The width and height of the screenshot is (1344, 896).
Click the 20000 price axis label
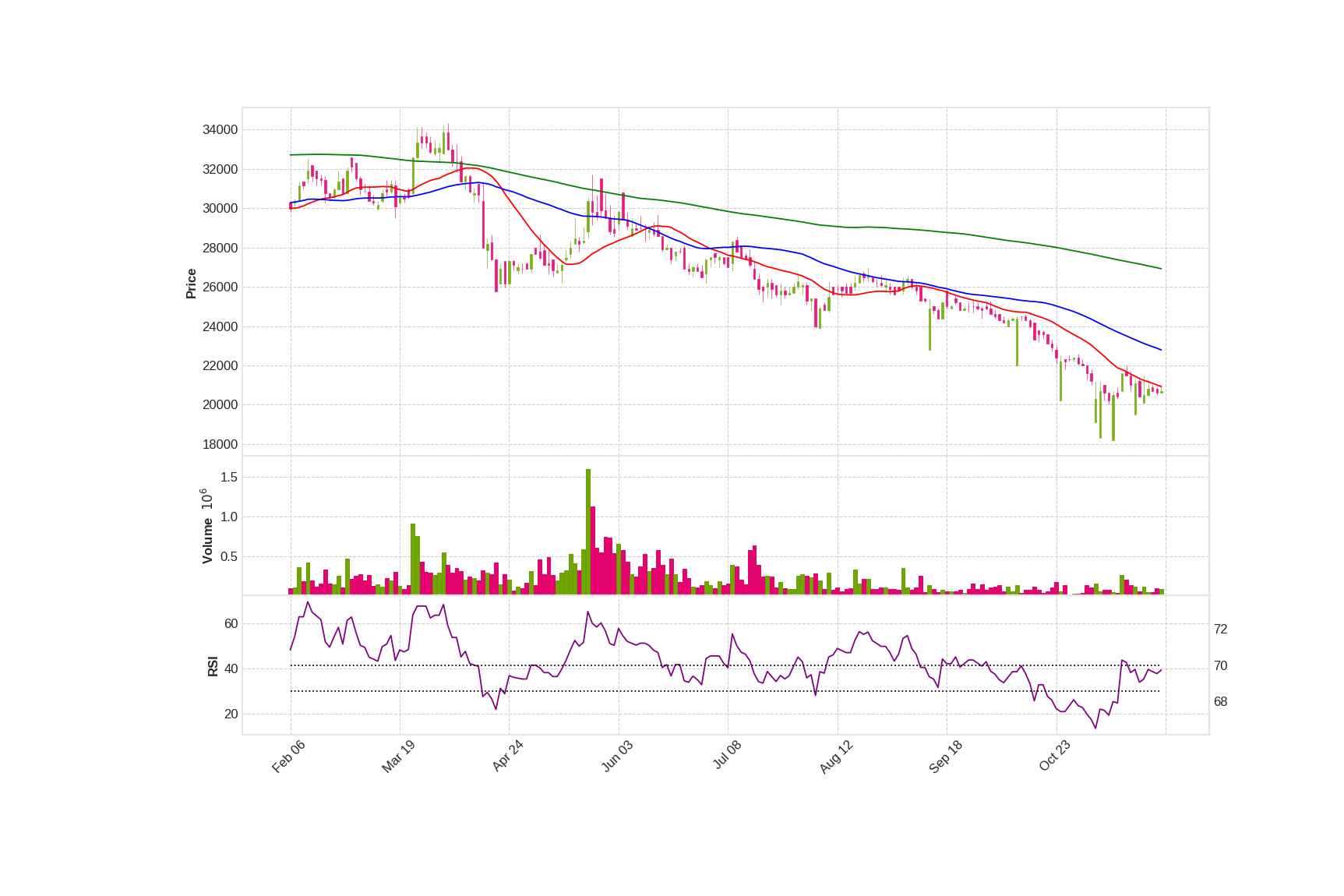(x=220, y=404)
